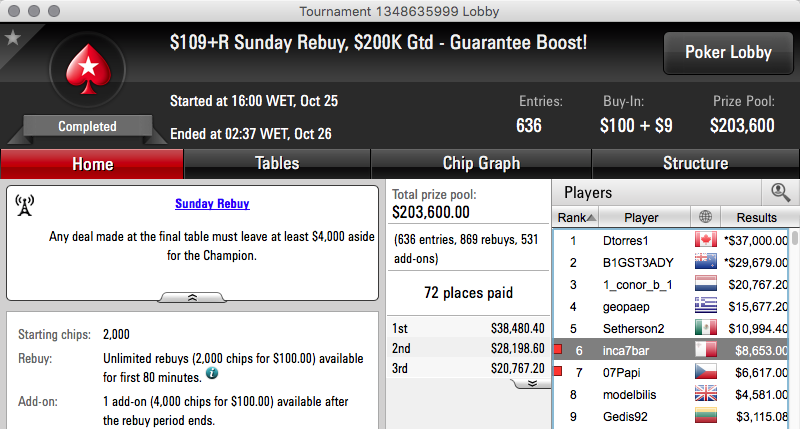Open the Sunday Rebuy link
Viewport: 800px width, 429px height.
pos(212,204)
